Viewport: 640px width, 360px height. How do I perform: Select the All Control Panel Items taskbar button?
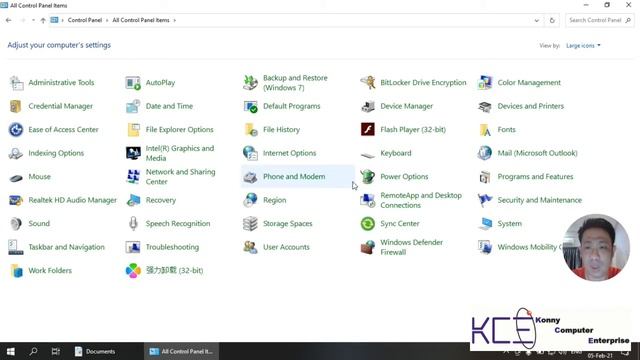click(181, 351)
